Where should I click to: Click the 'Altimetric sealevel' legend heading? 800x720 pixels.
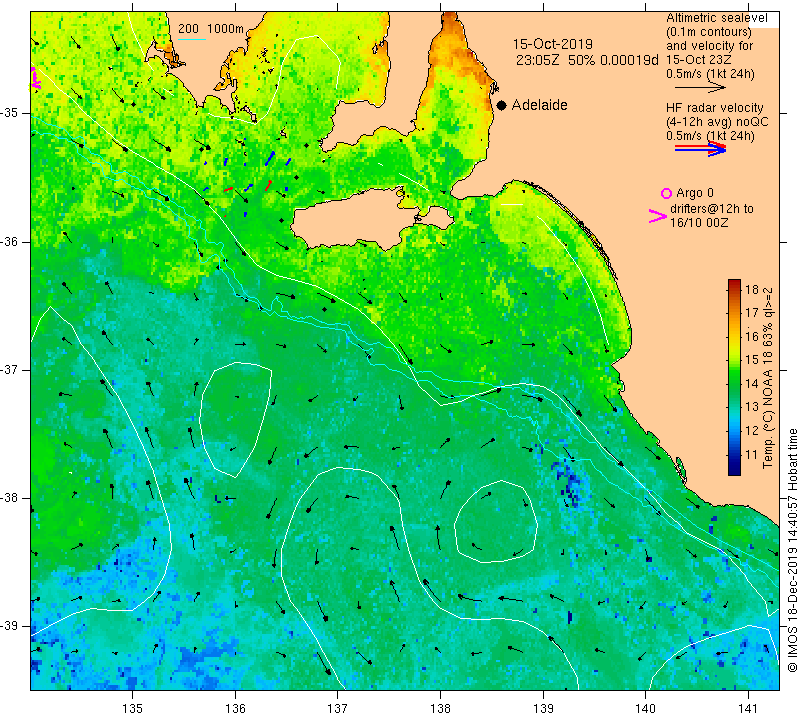[x=716, y=18]
